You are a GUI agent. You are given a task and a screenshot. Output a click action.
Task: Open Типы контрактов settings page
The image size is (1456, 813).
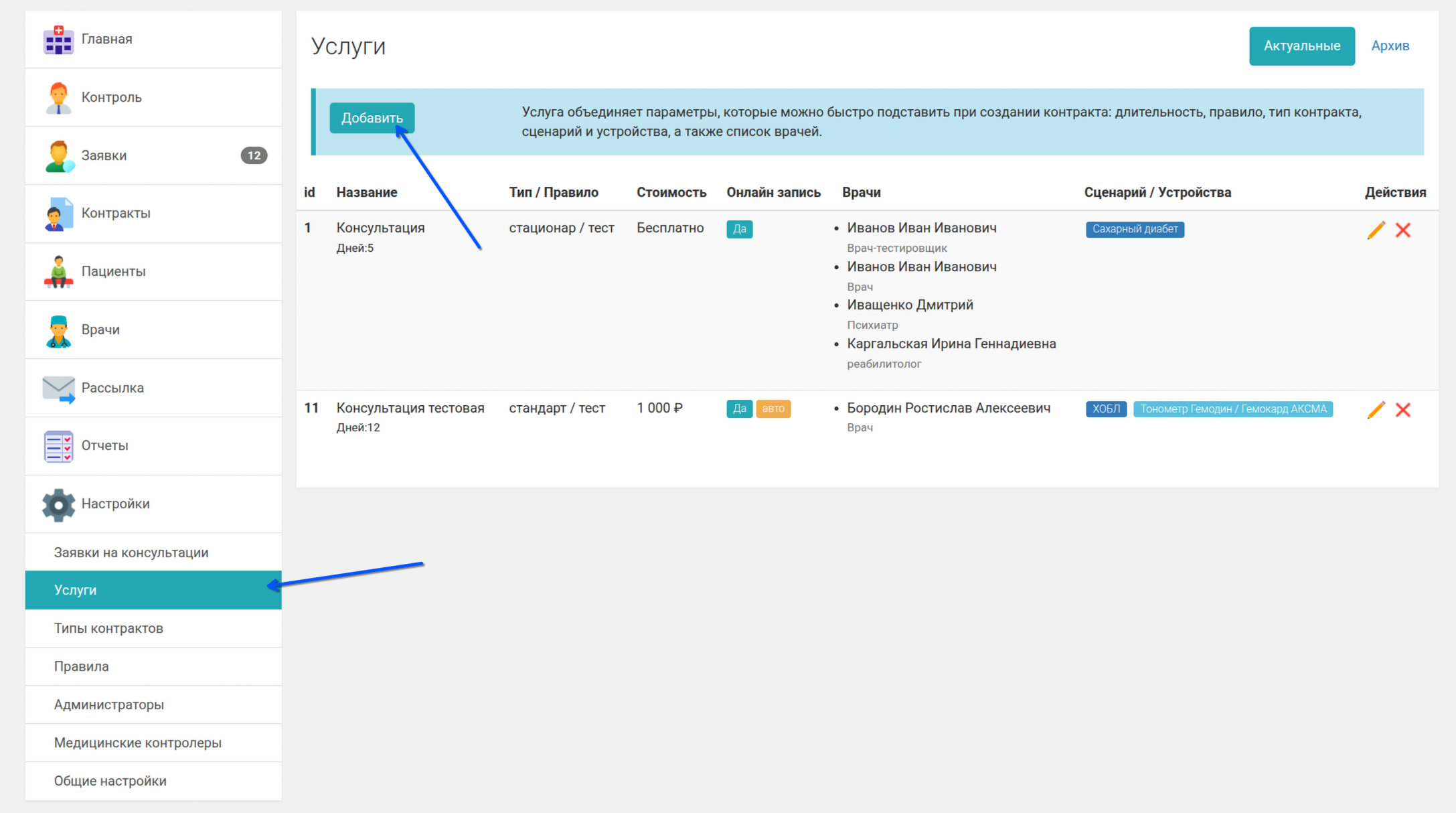click(108, 628)
